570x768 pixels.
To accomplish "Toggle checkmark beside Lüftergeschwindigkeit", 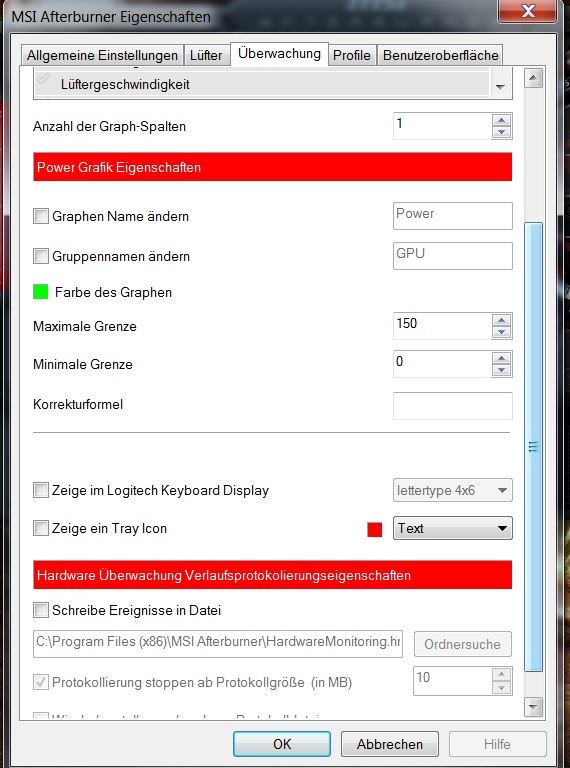I will pyautogui.click(x=45, y=80).
